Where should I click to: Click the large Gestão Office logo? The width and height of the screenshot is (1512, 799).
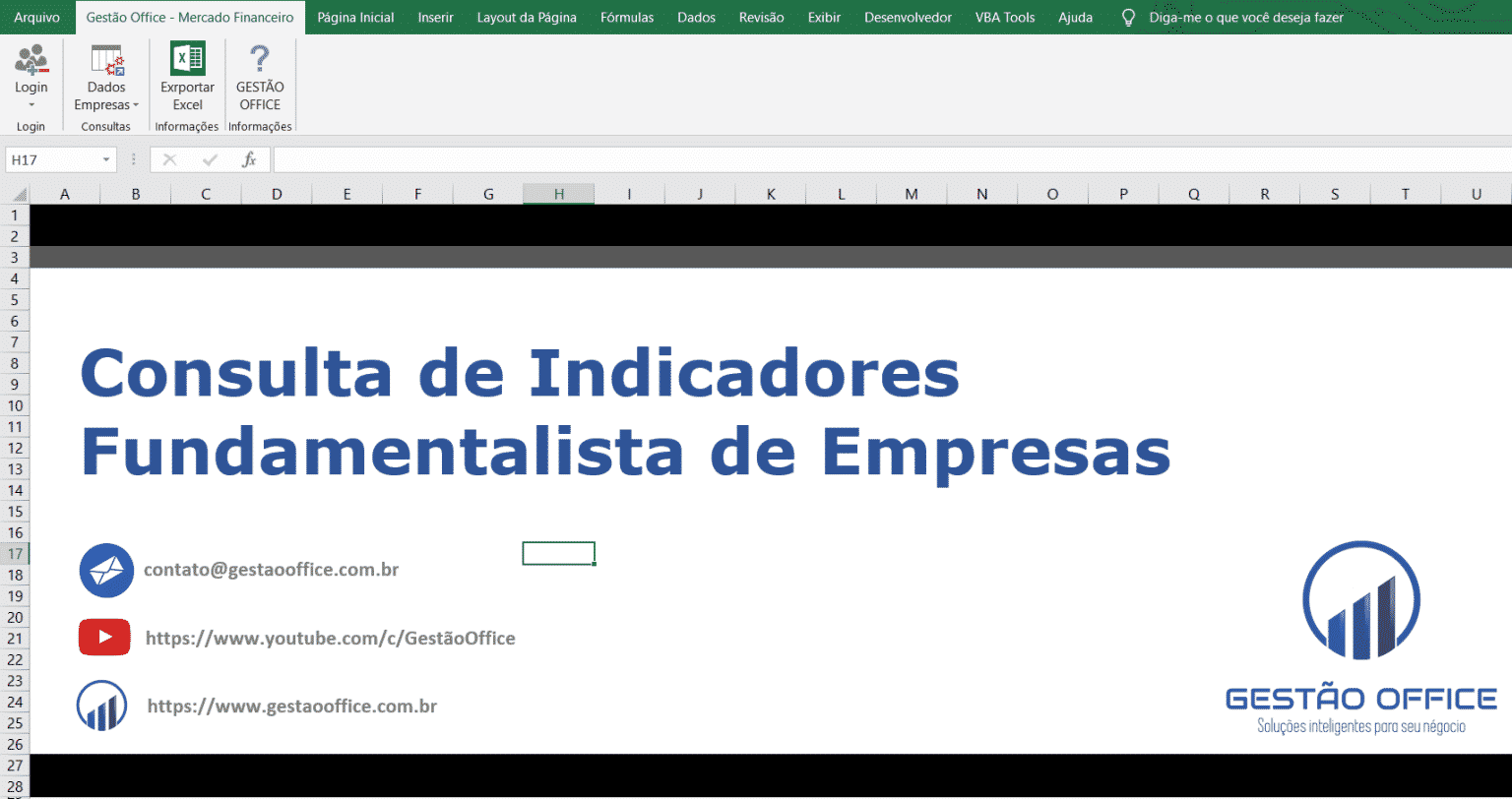(x=1361, y=602)
